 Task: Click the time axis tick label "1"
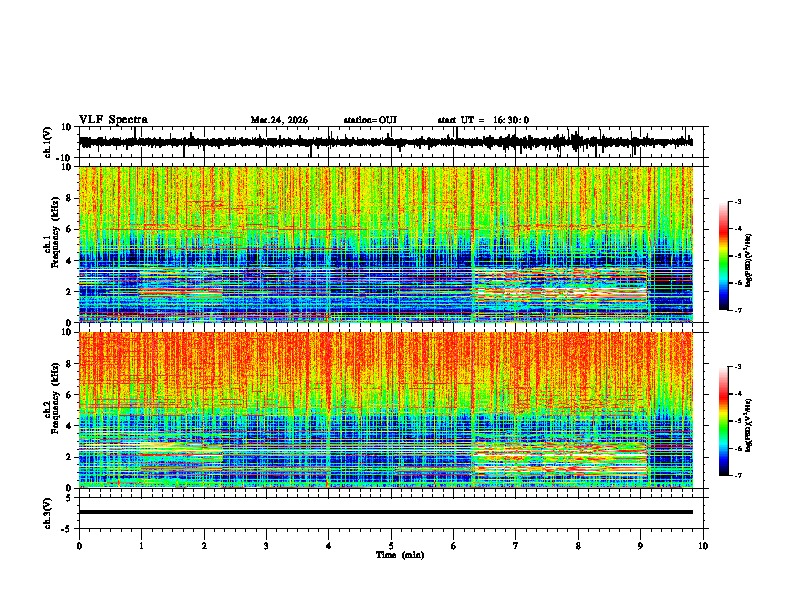pos(141,546)
